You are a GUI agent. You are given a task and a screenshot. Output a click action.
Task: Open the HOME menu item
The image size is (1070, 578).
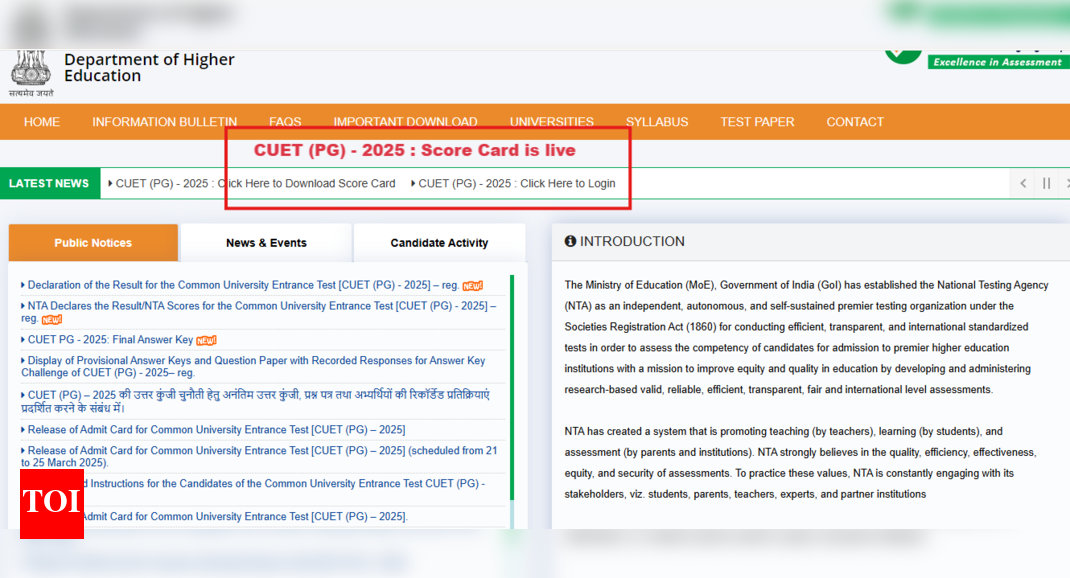[42, 122]
